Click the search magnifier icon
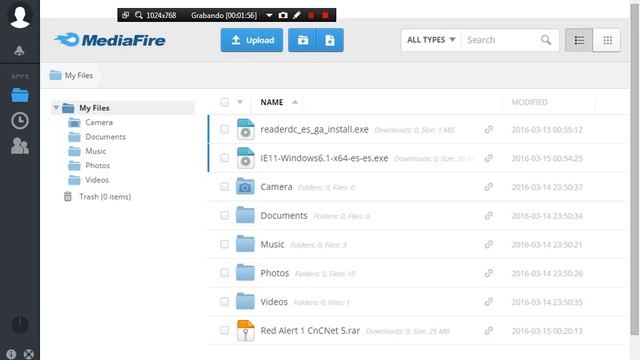This screenshot has width=640, height=360. click(x=546, y=40)
